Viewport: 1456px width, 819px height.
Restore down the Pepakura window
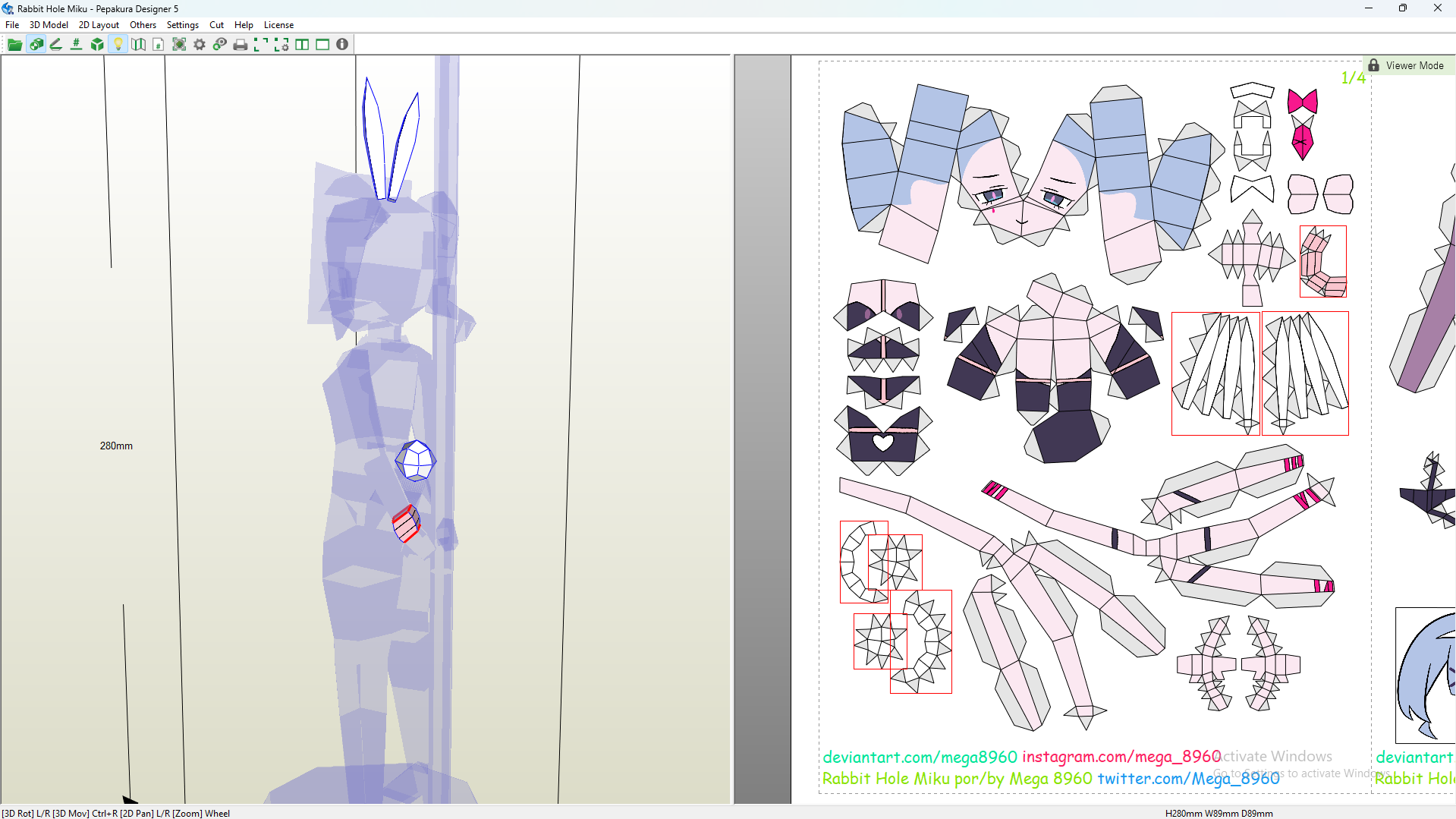1402,8
